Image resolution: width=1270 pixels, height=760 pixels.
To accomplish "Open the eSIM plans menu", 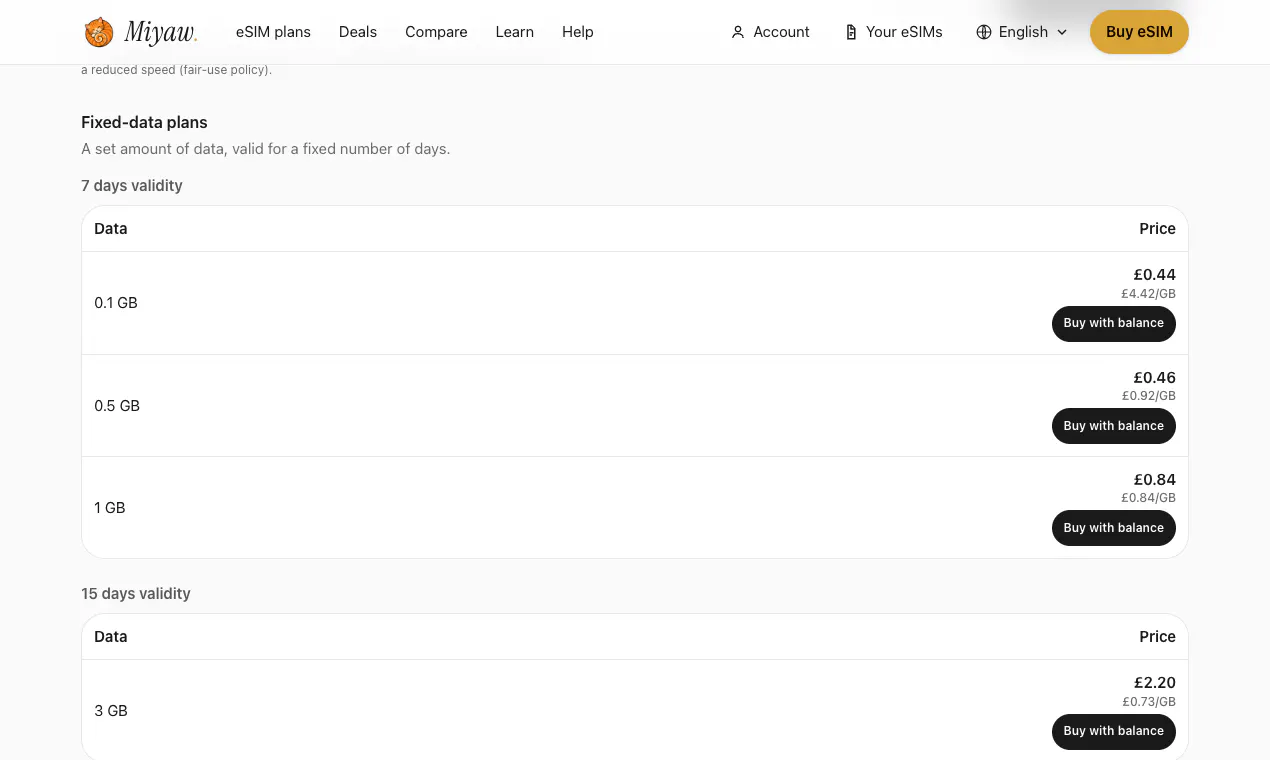I will click(273, 32).
